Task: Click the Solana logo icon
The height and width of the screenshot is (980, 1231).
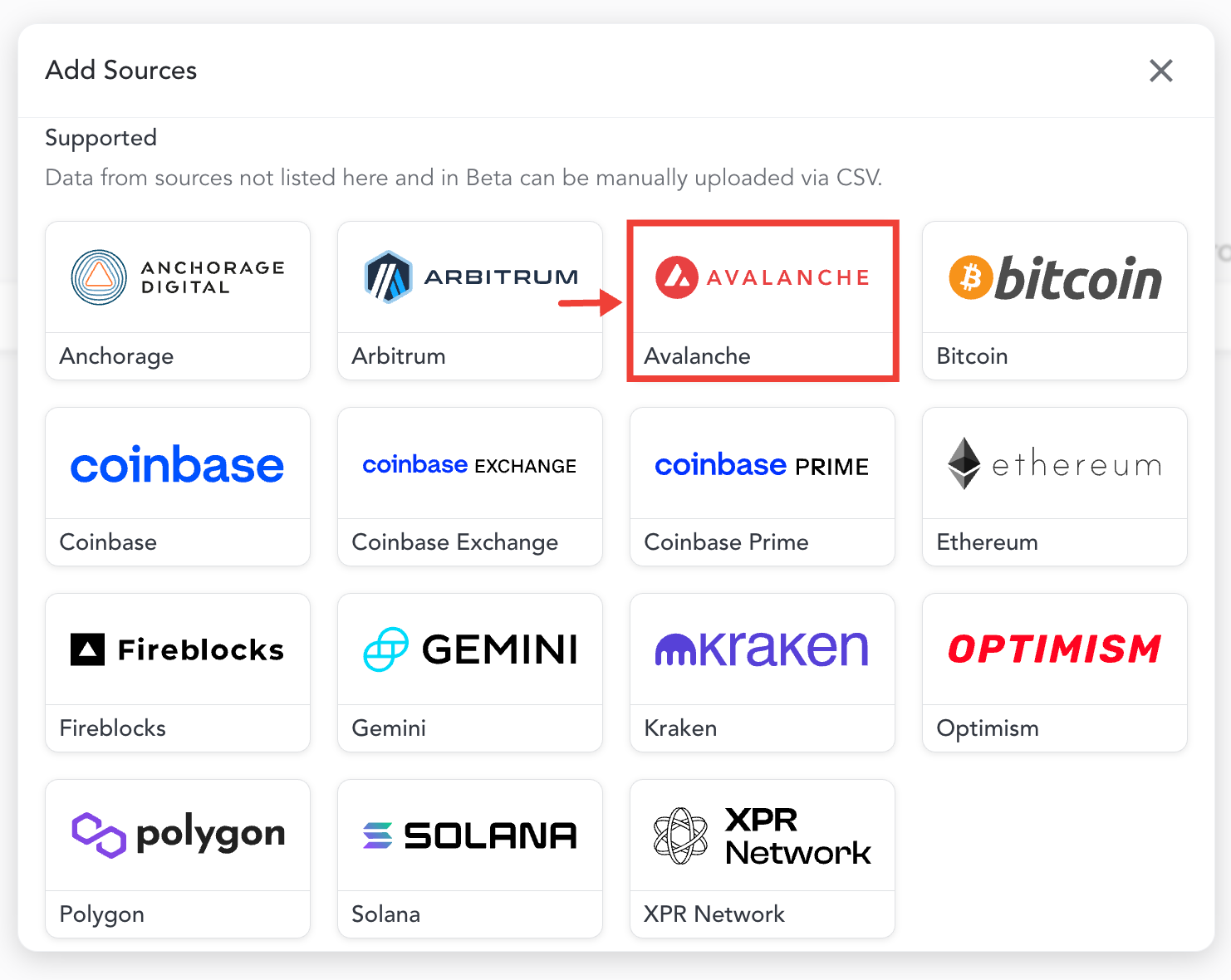Action: [x=378, y=835]
